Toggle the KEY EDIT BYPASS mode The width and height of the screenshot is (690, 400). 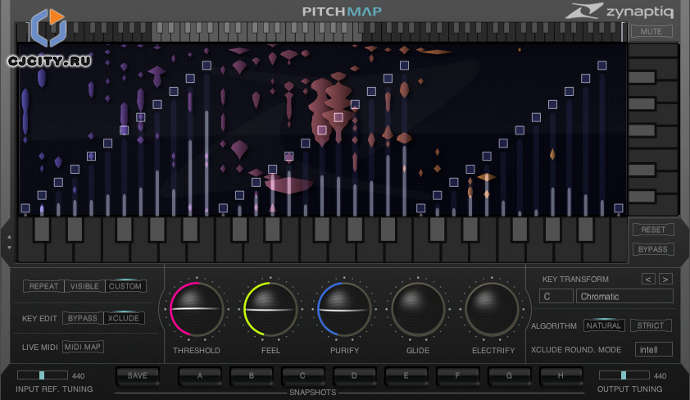[82, 318]
